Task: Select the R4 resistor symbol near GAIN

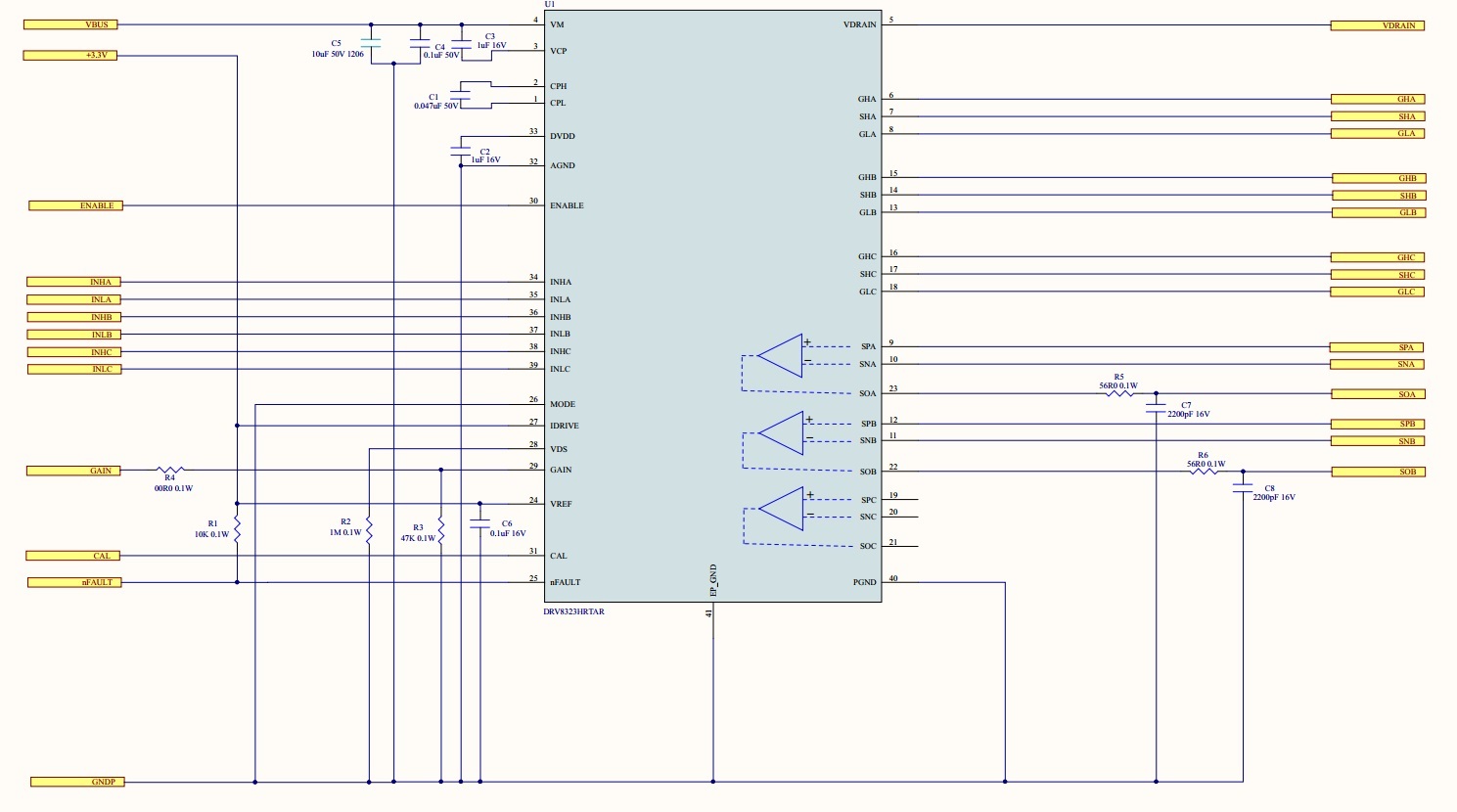Action: (x=169, y=470)
